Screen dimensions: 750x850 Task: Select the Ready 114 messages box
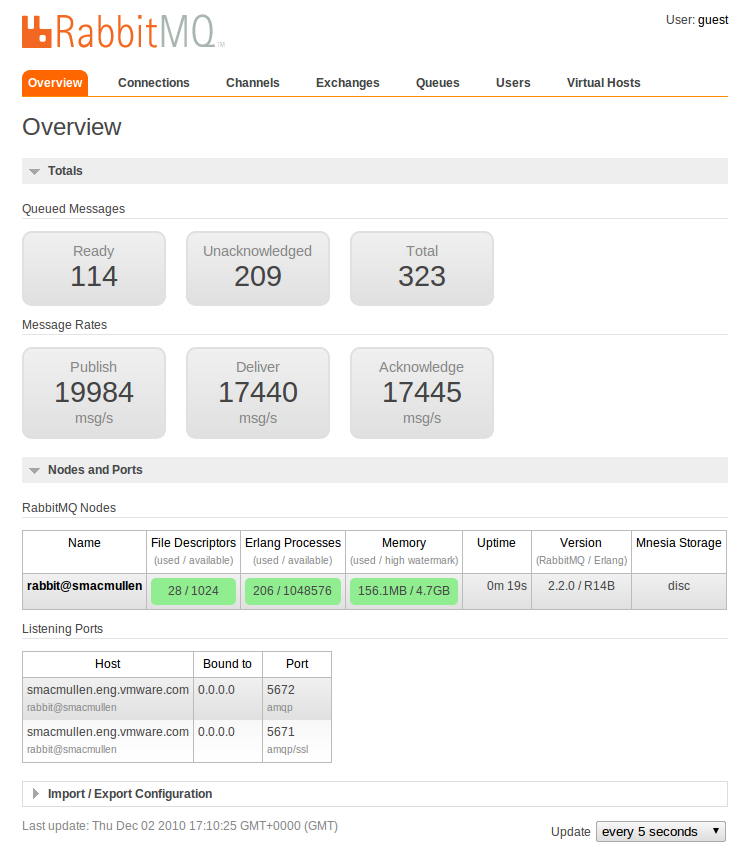[94, 268]
